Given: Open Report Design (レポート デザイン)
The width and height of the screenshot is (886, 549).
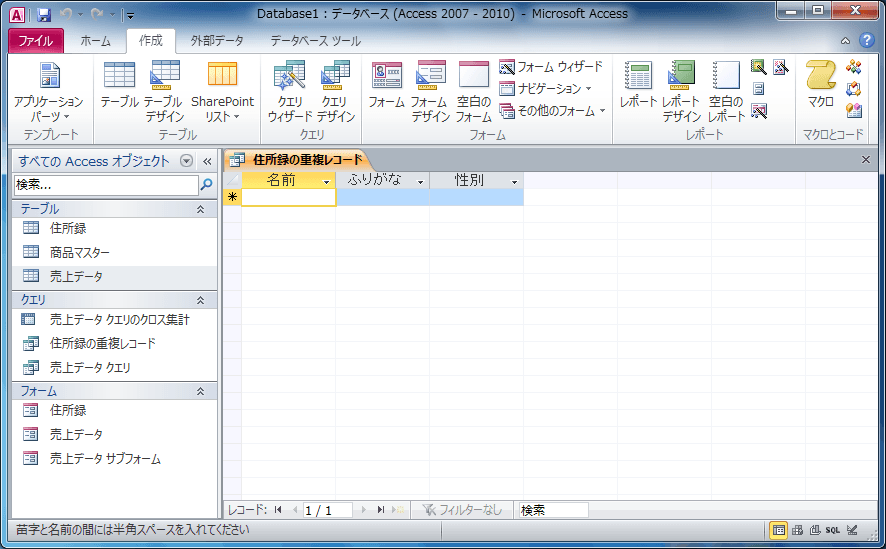Looking at the screenshot, I should [x=681, y=92].
